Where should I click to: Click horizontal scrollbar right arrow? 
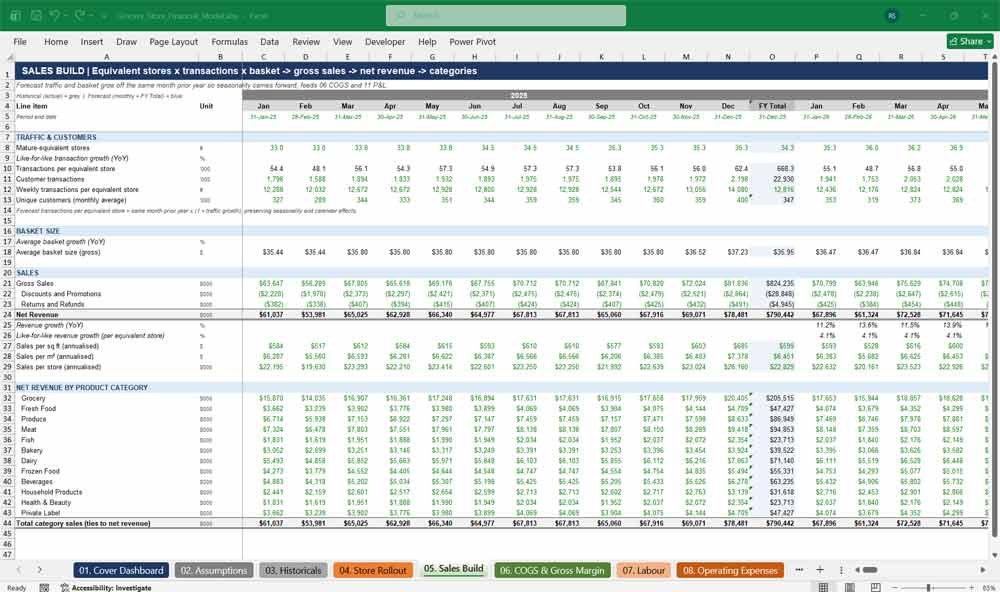click(983, 570)
